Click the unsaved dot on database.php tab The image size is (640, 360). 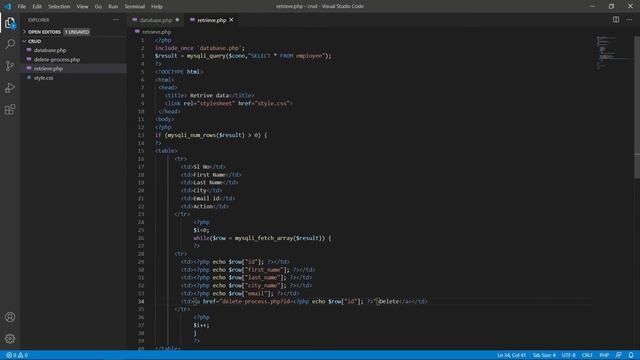click(177, 20)
